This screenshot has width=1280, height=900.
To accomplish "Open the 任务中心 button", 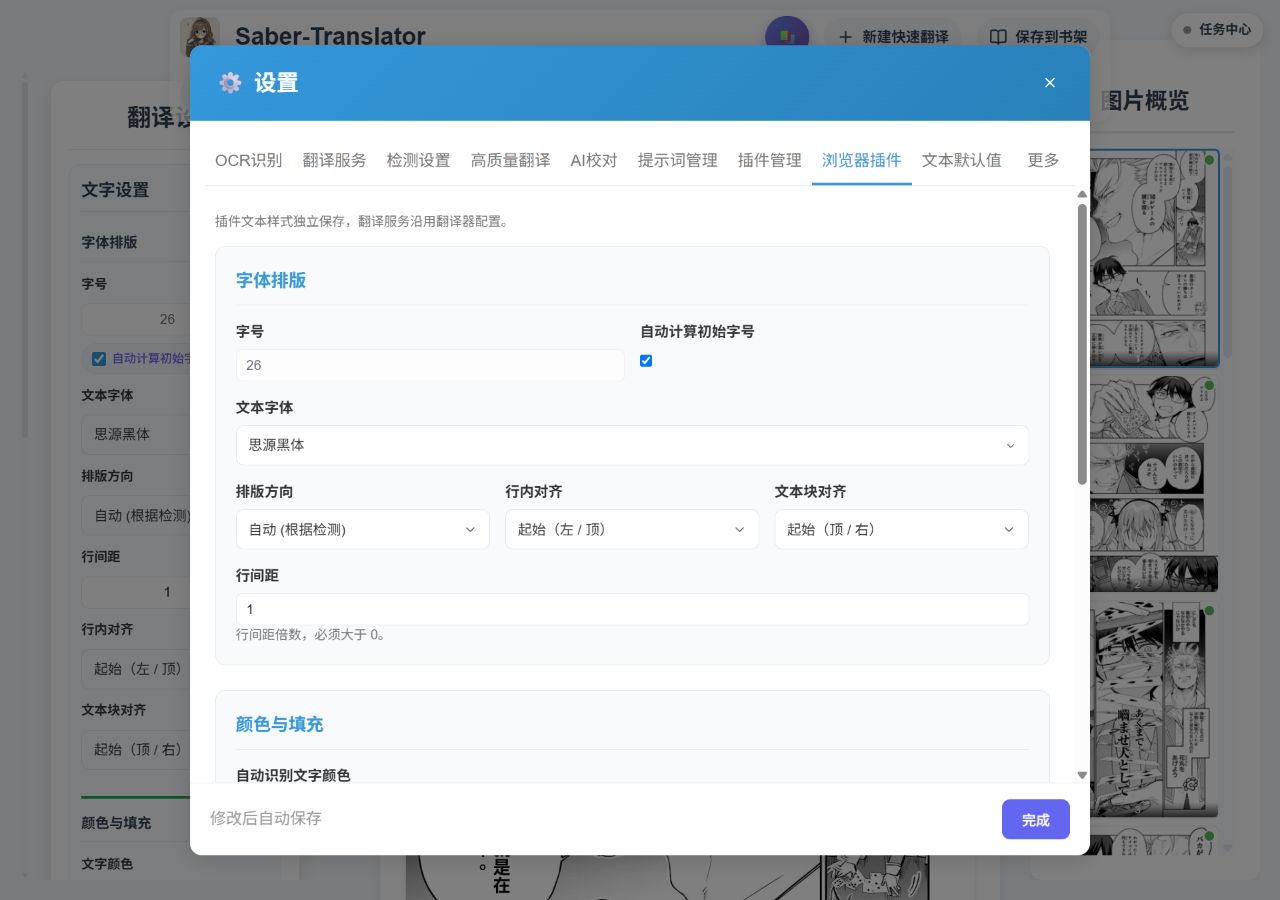I will coord(1217,30).
